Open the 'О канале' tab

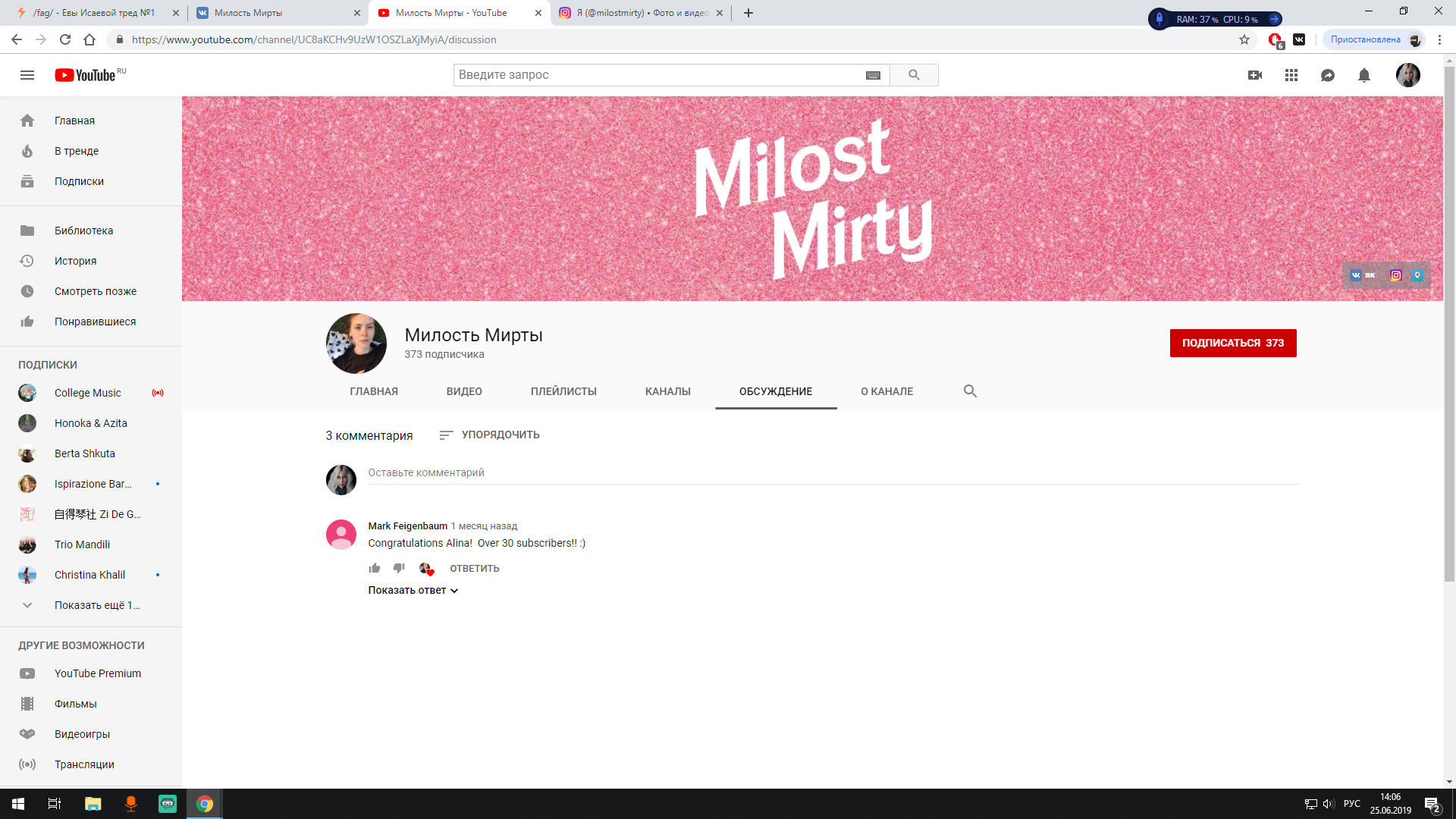pos(886,391)
